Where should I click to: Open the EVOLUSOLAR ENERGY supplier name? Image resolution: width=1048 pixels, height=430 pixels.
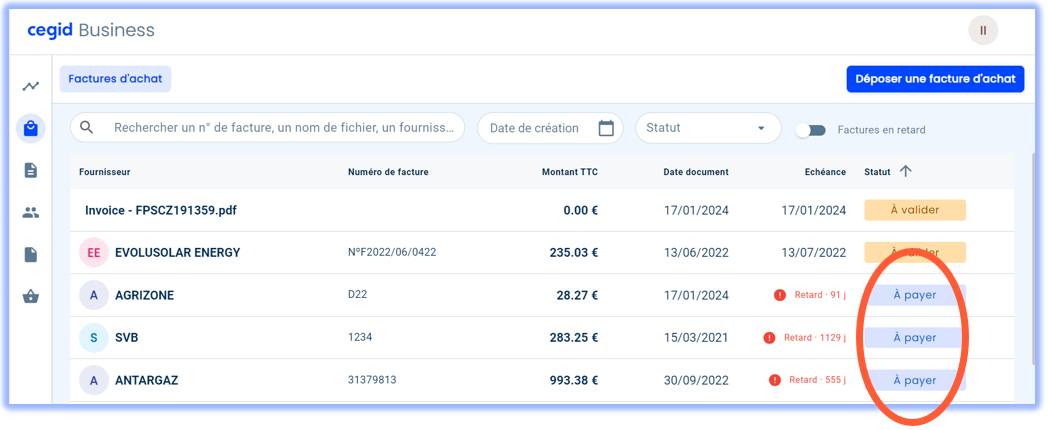pyautogui.click(x=178, y=253)
